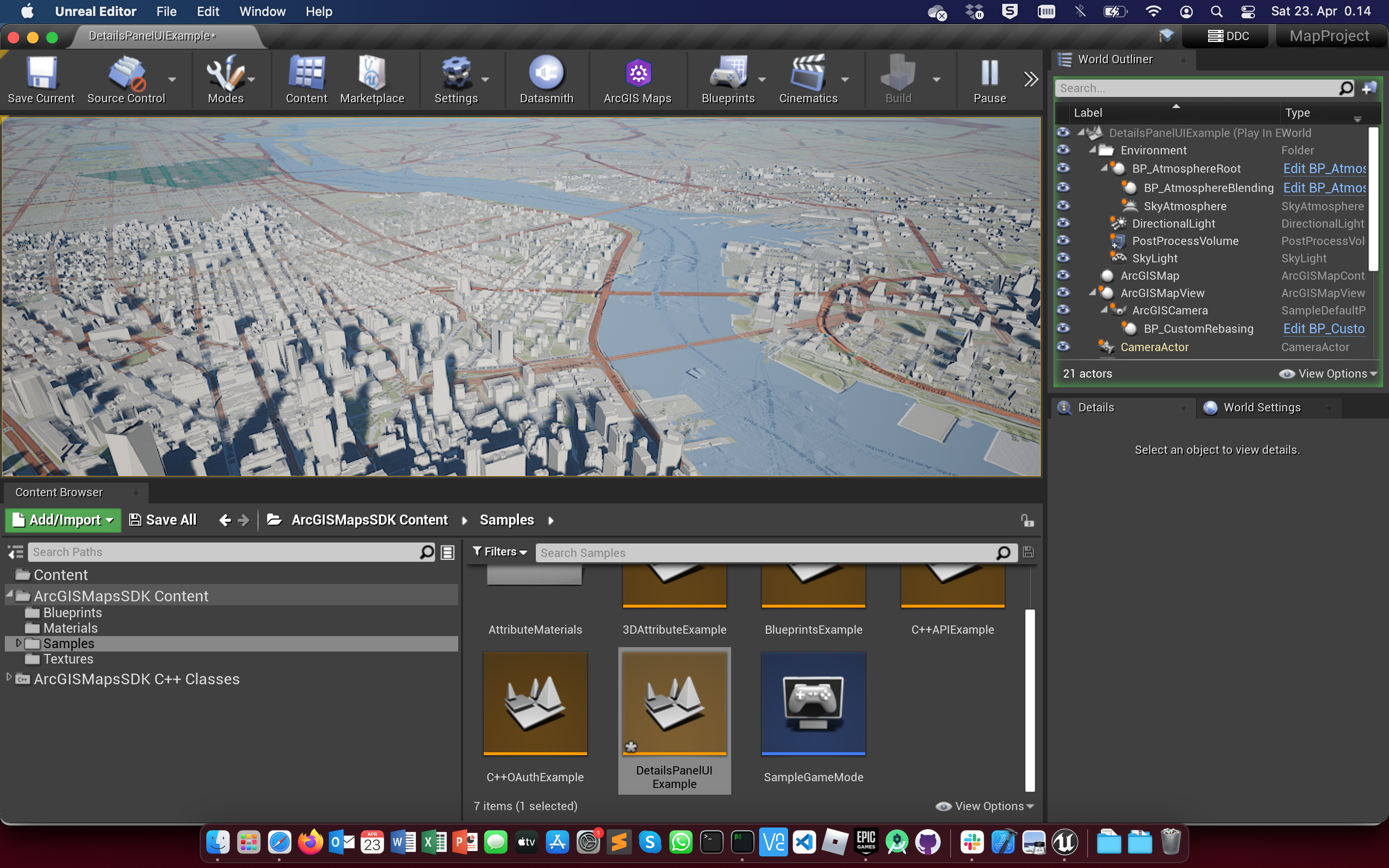
Task: Hide the ArcGISCamera actor
Action: (1063, 311)
